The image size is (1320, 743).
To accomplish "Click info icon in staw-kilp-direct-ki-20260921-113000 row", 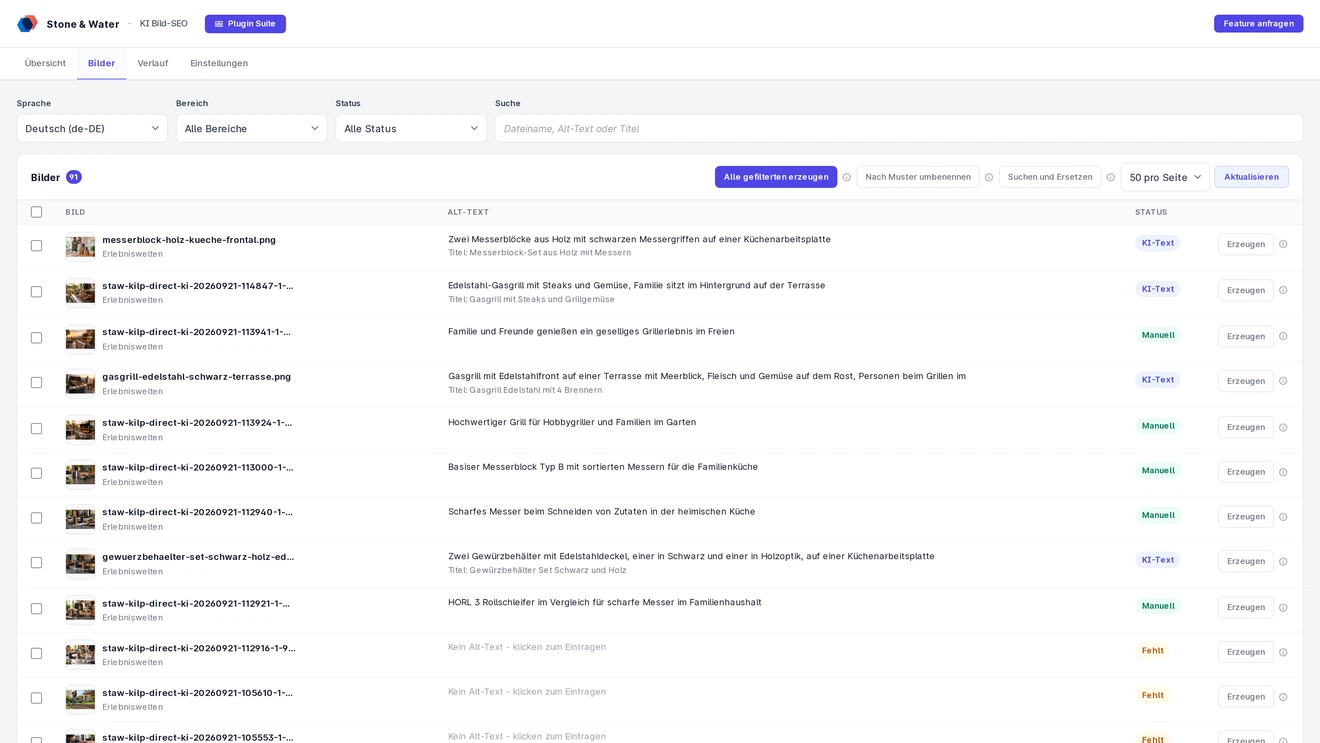I will [1283, 472].
